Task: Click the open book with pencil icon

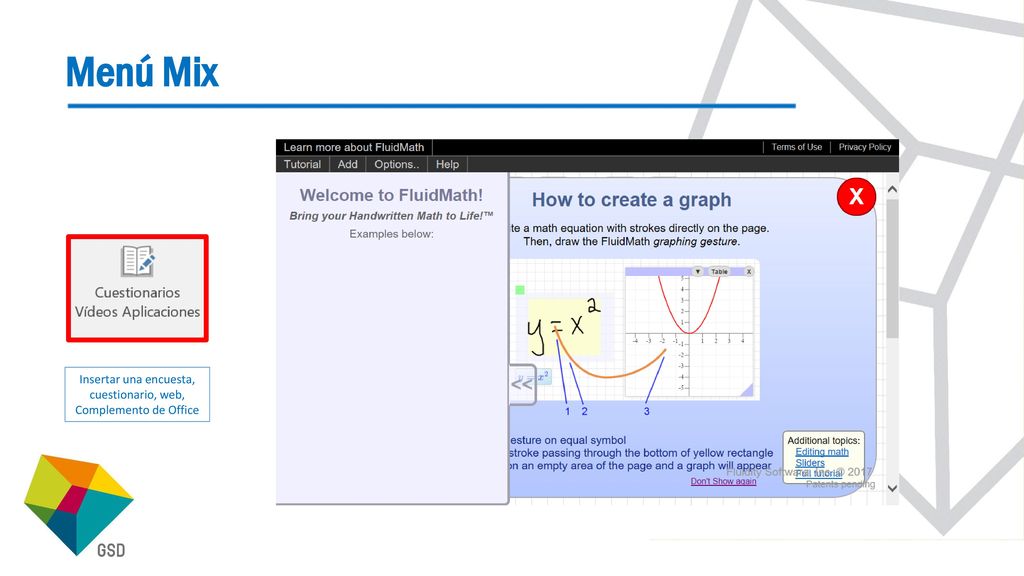Action: pos(138,261)
